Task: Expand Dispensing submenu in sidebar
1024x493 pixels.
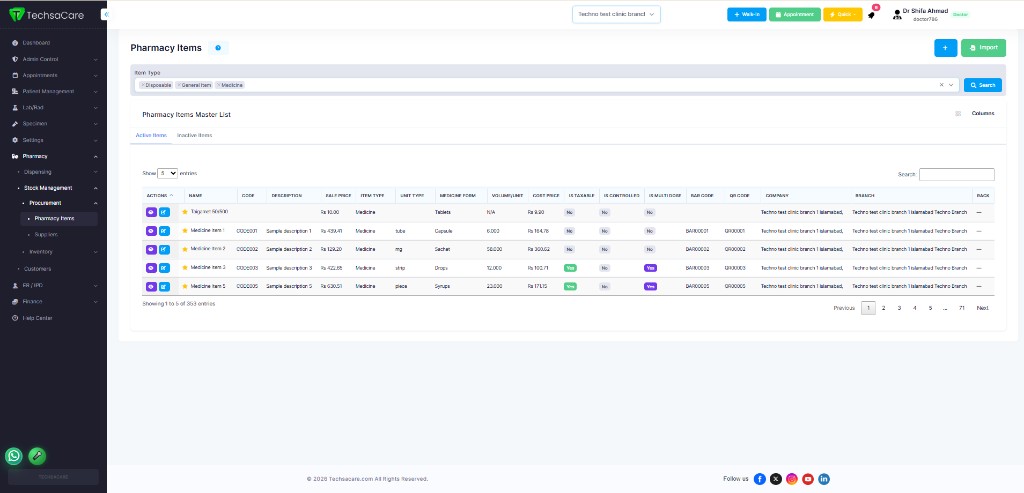Action: point(57,172)
